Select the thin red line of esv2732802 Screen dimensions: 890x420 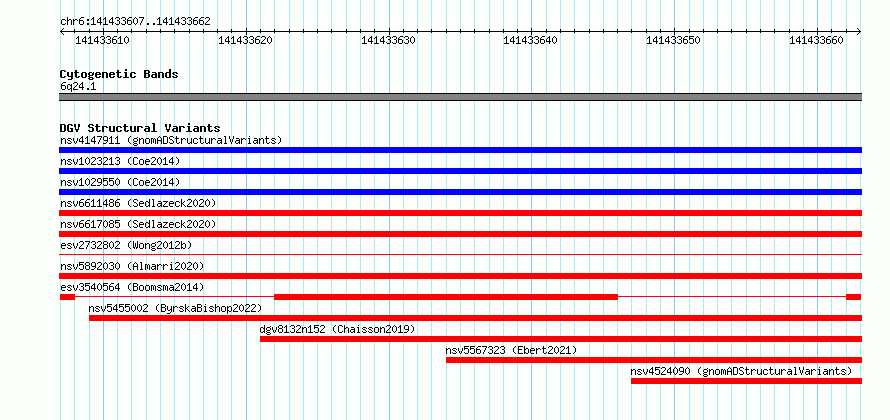click(x=460, y=255)
